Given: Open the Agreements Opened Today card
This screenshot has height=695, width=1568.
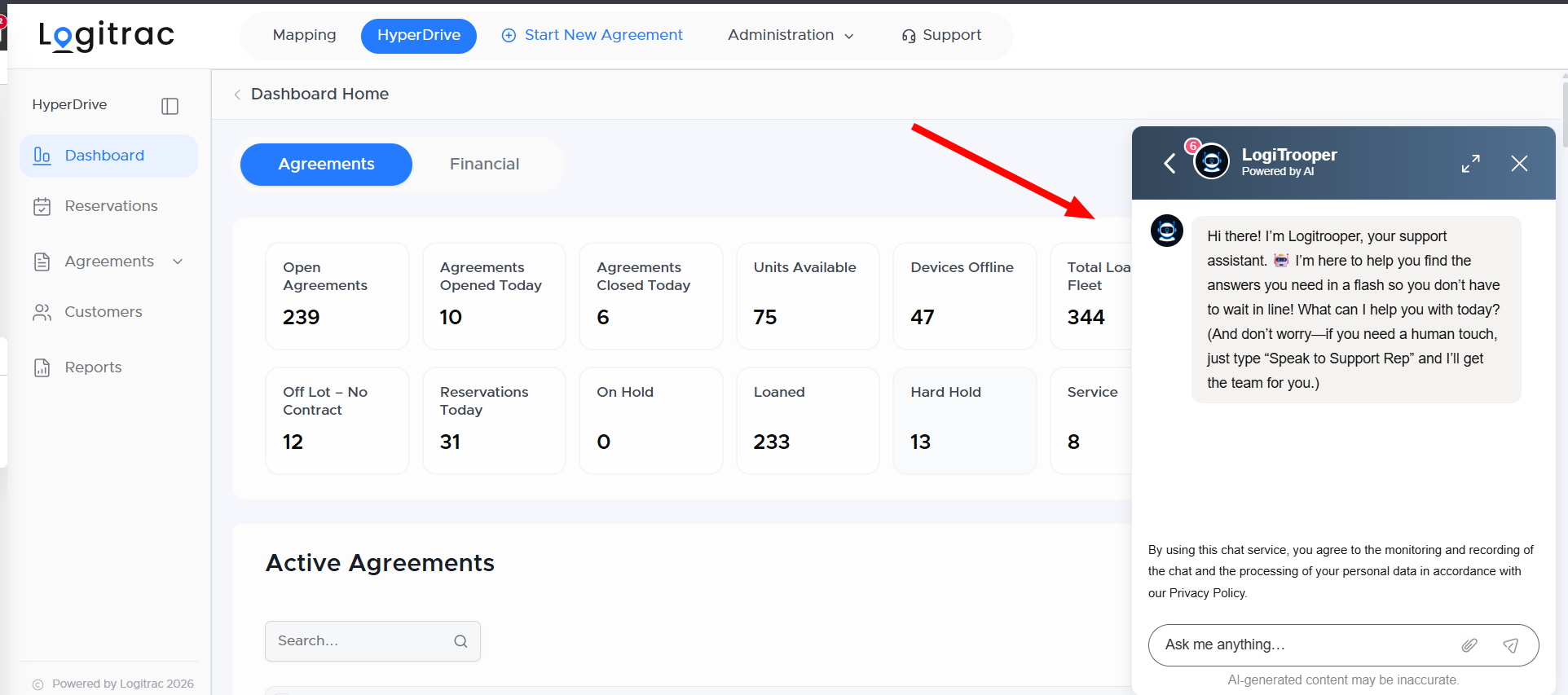Looking at the screenshot, I should (x=494, y=297).
